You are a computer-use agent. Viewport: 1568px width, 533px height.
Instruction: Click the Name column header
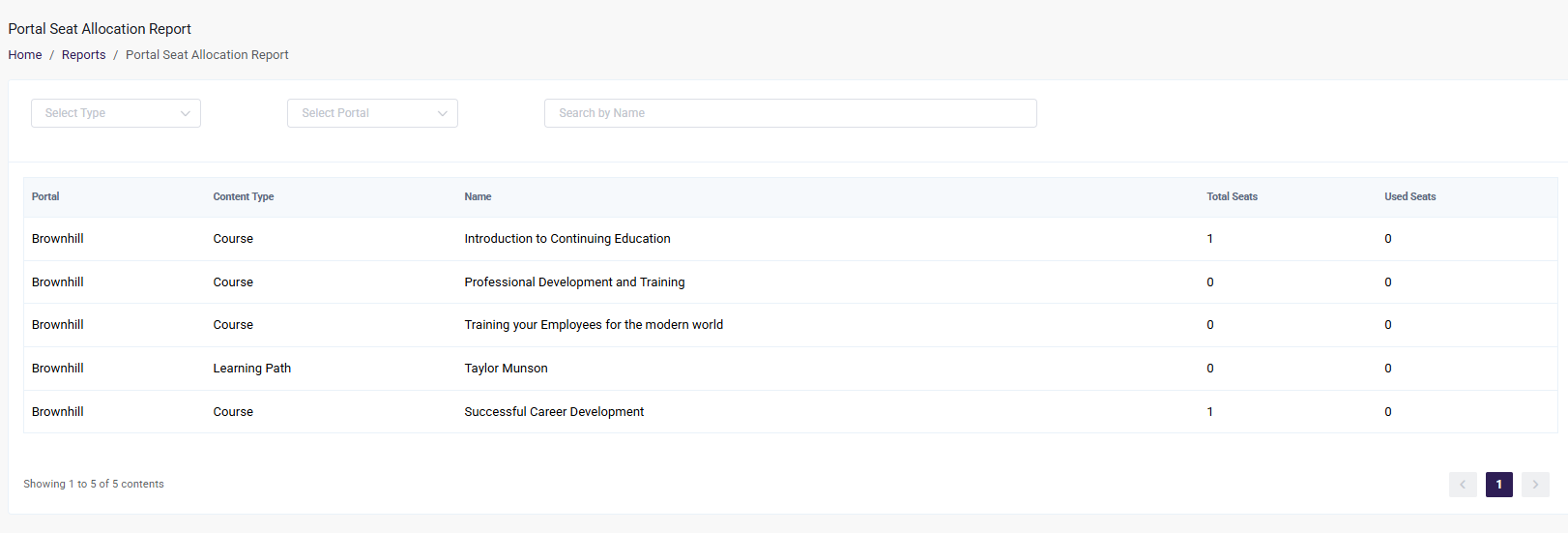point(478,196)
